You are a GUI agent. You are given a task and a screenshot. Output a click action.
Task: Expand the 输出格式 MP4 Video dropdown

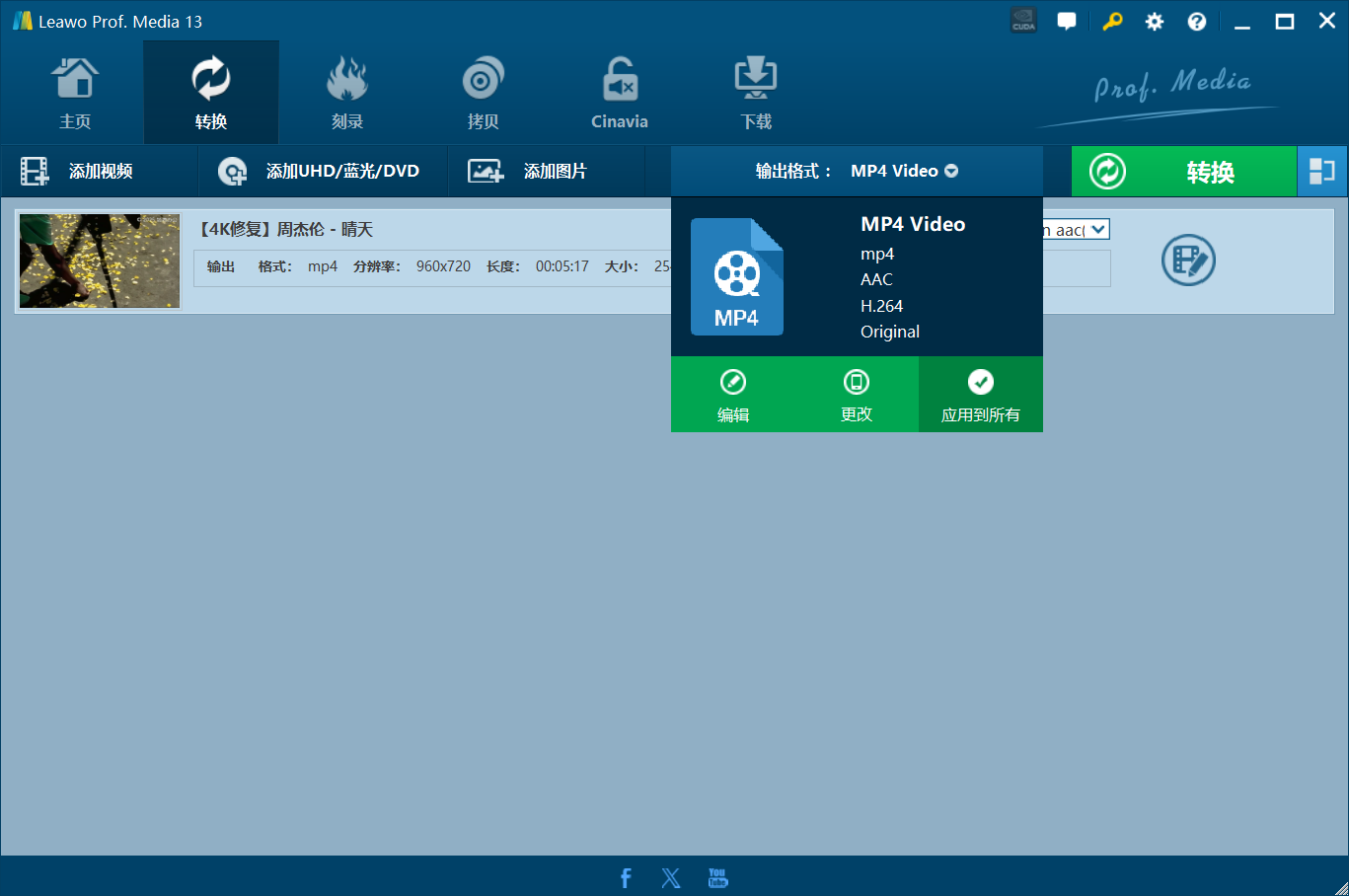click(x=904, y=172)
